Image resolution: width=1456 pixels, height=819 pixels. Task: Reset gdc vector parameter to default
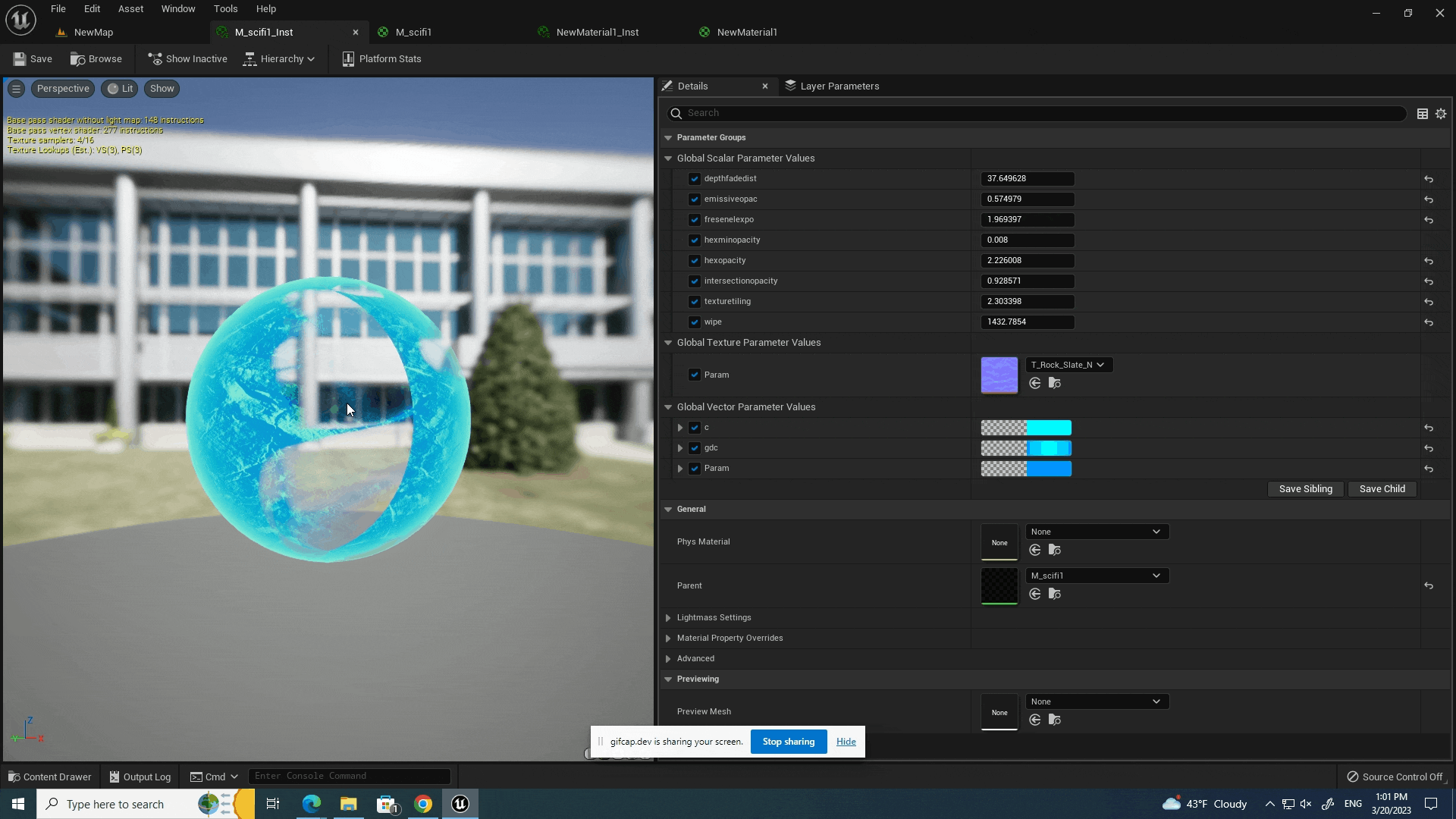tap(1429, 448)
